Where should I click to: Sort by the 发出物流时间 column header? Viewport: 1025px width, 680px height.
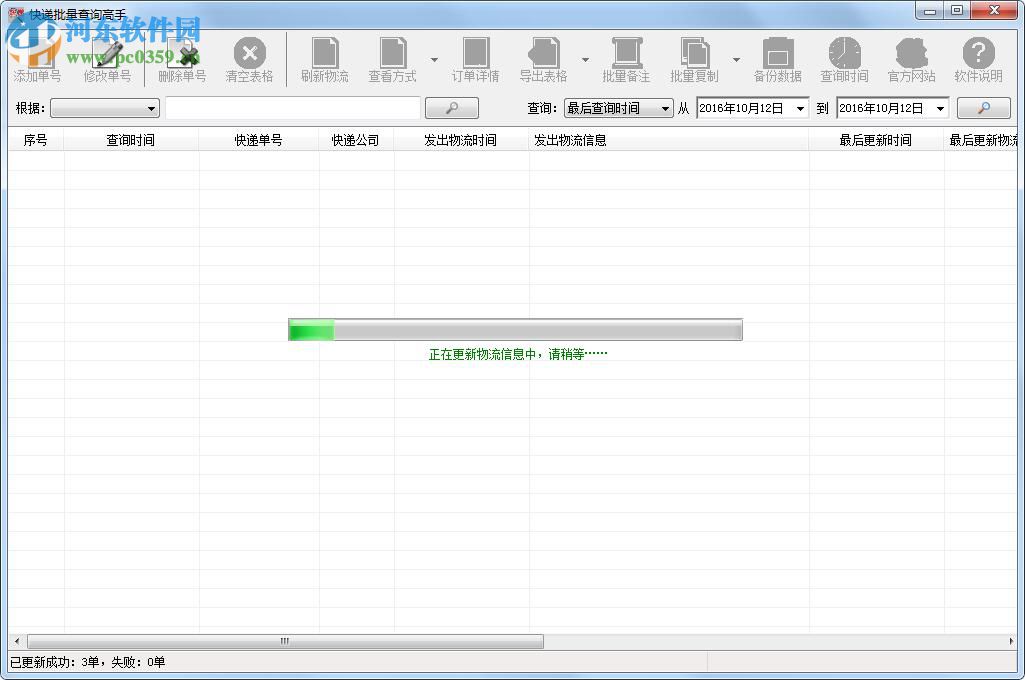pyautogui.click(x=461, y=140)
